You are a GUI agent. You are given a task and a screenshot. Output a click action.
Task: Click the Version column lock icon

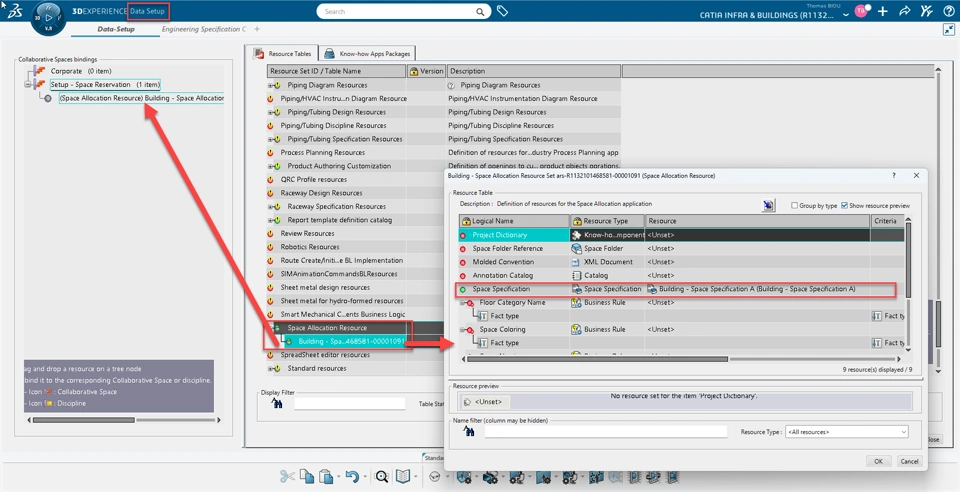point(413,72)
